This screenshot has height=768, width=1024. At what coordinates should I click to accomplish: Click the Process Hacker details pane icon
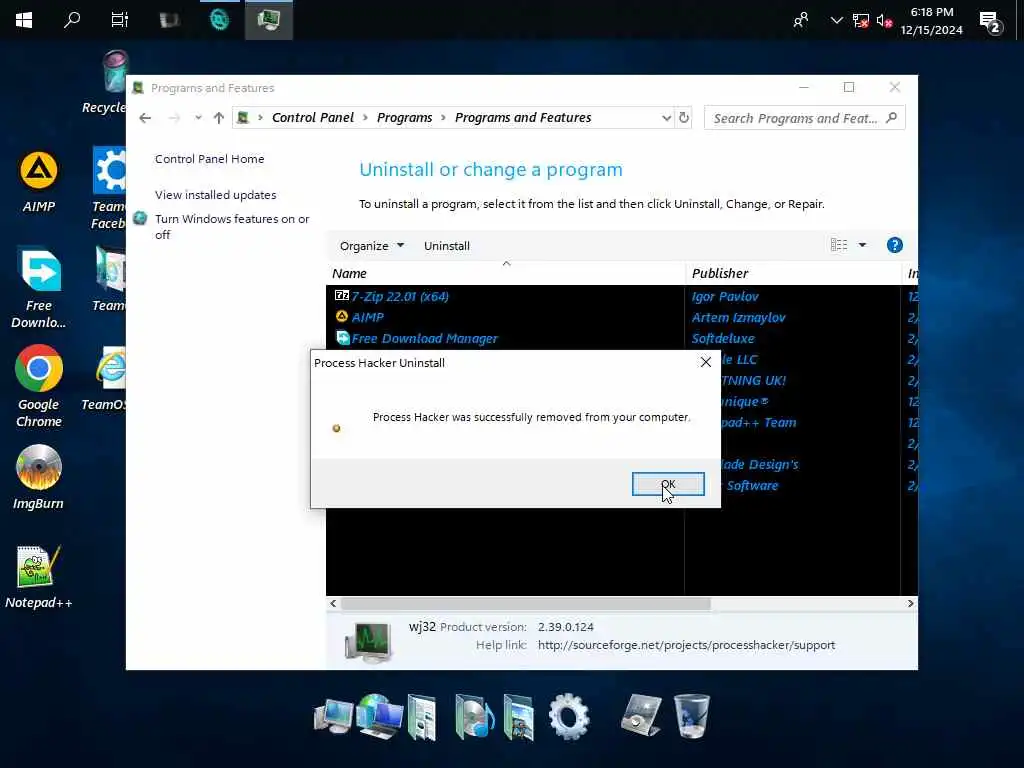tap(369, 641)
